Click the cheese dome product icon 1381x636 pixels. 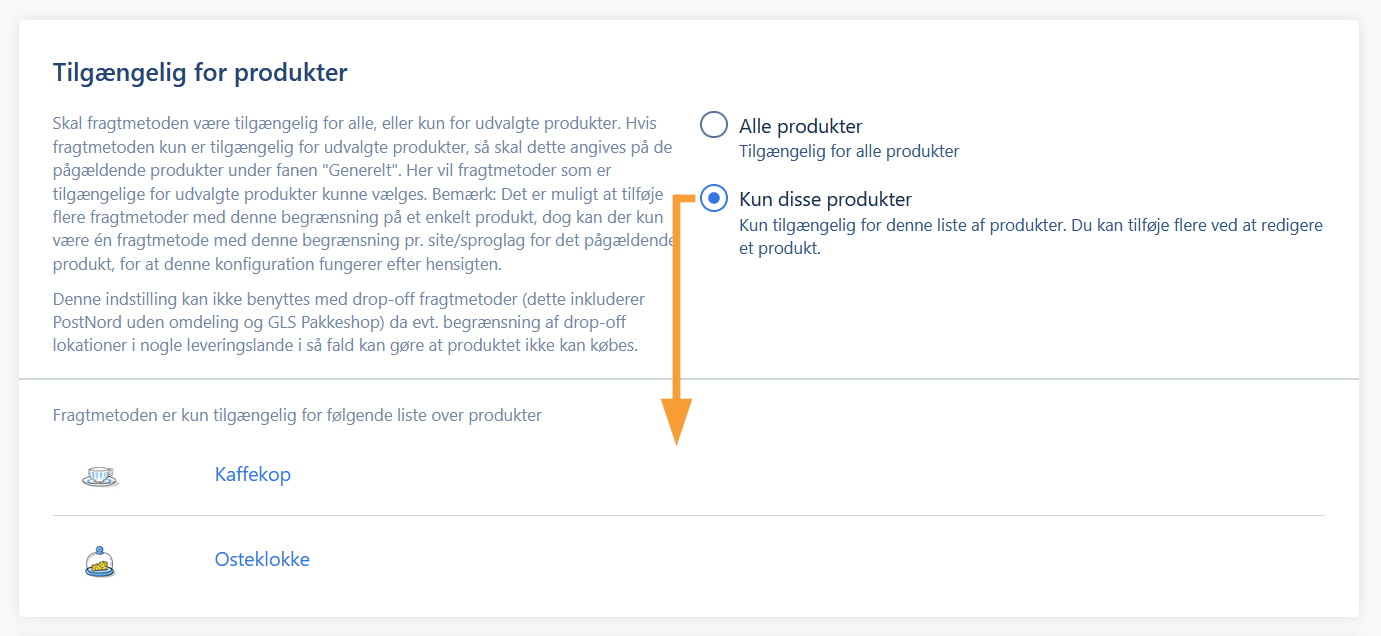[x=100, y=561]
